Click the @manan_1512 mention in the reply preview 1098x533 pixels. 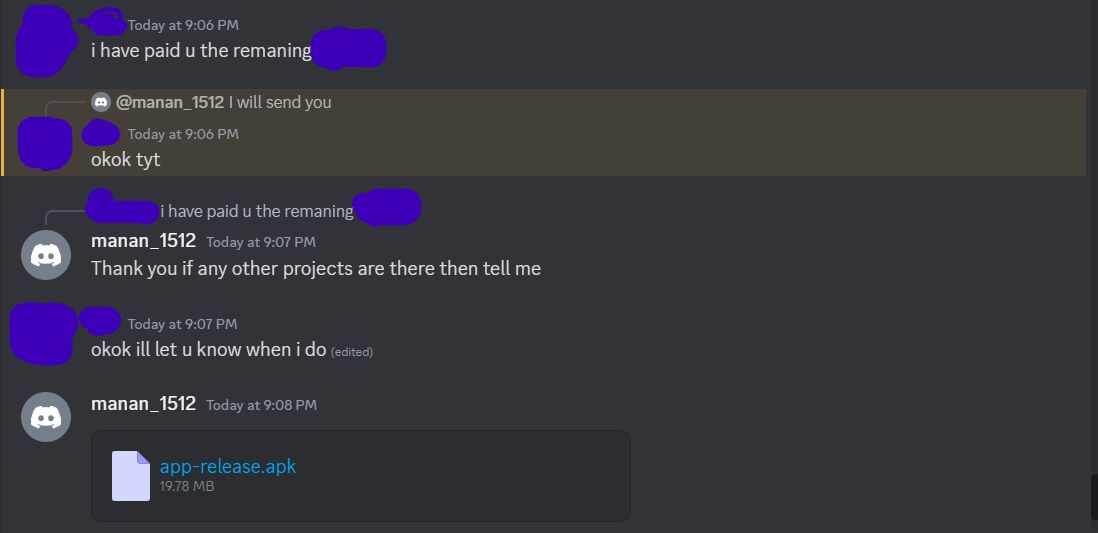point(169,102)
